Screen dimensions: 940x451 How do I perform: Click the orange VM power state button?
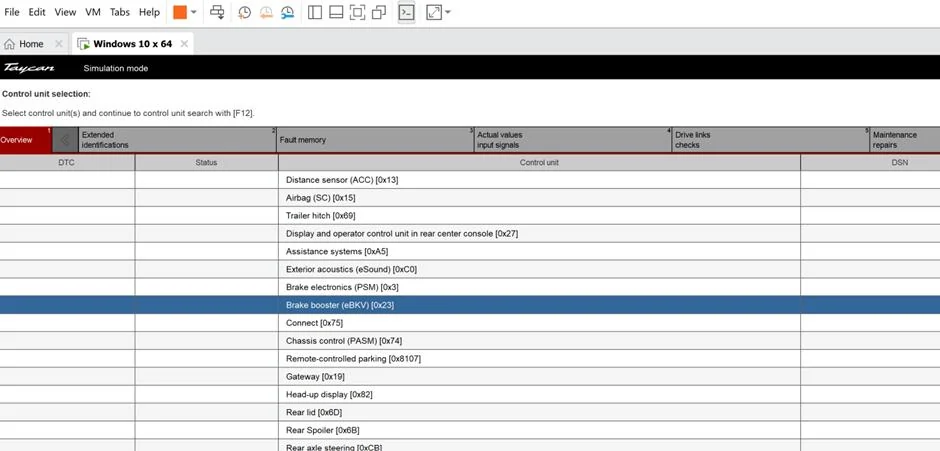180,12
